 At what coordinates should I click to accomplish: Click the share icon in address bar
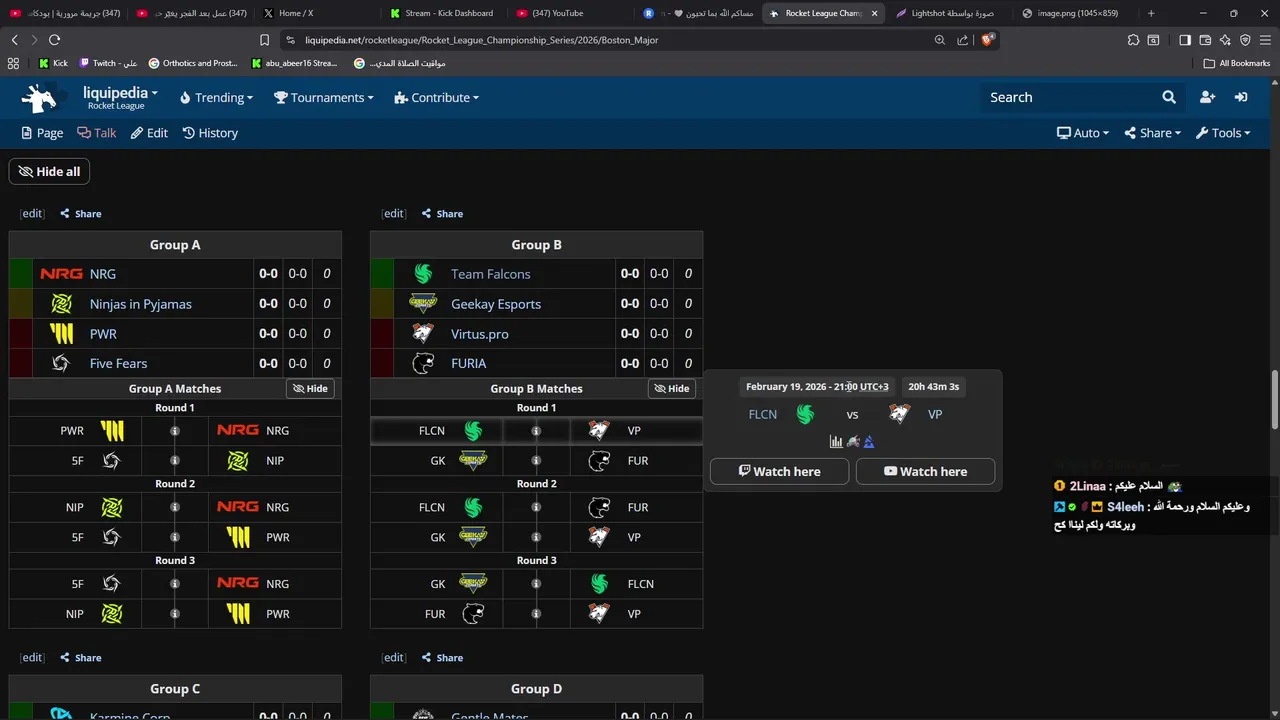[962, 40]
